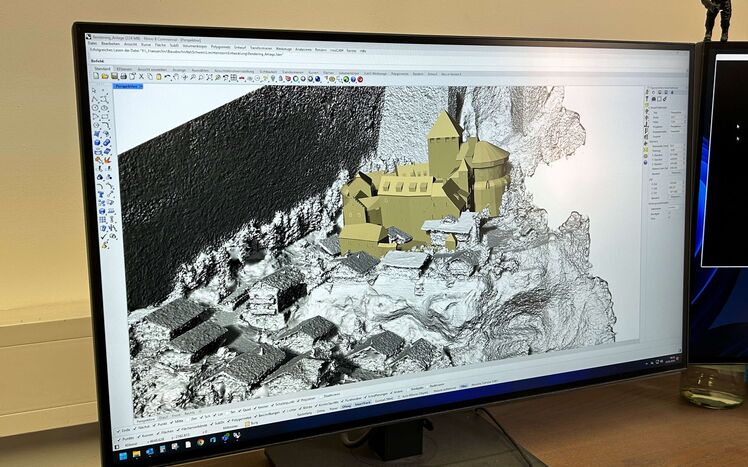The image size is (748, 467).
Task: Open the Polygonnetz menu
Action: (220, 47)
